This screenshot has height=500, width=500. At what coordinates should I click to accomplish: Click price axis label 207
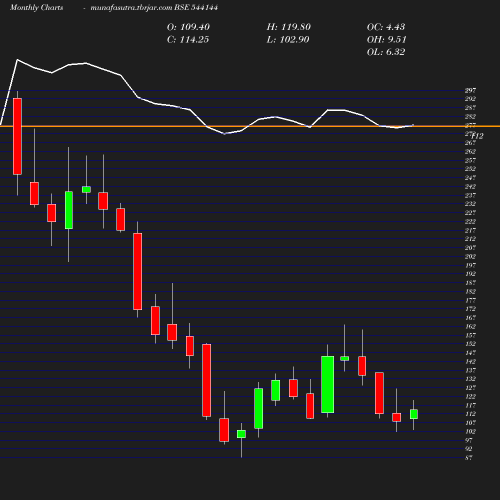470,248
